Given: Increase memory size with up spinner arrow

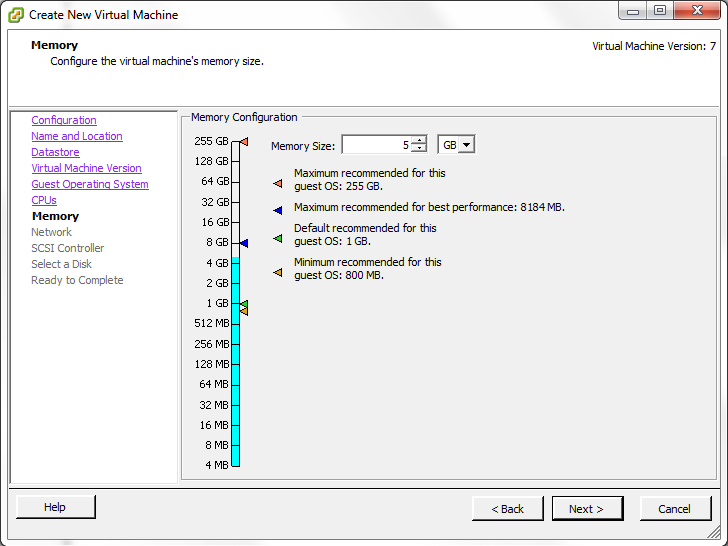Looking at the screenshot, I should click(x=419, y=140).
